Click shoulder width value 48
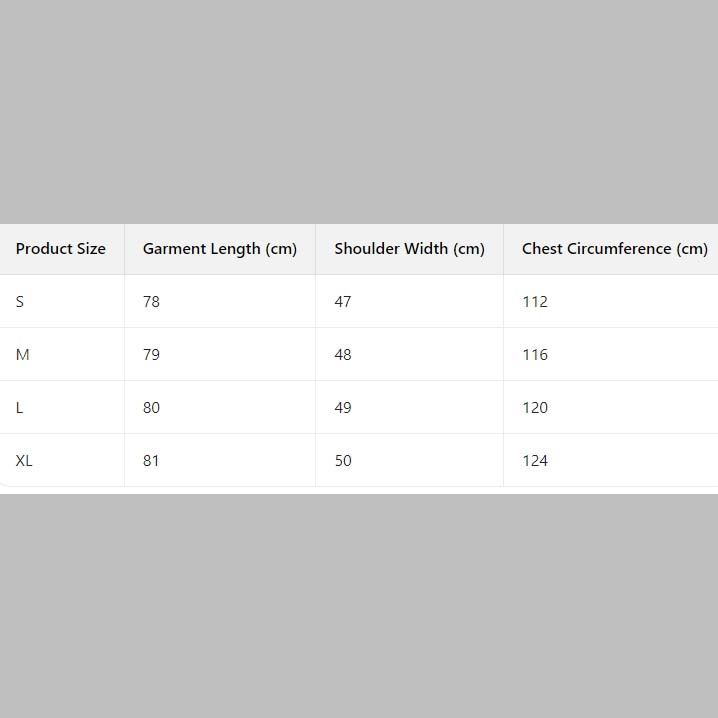 click(343, 355)
